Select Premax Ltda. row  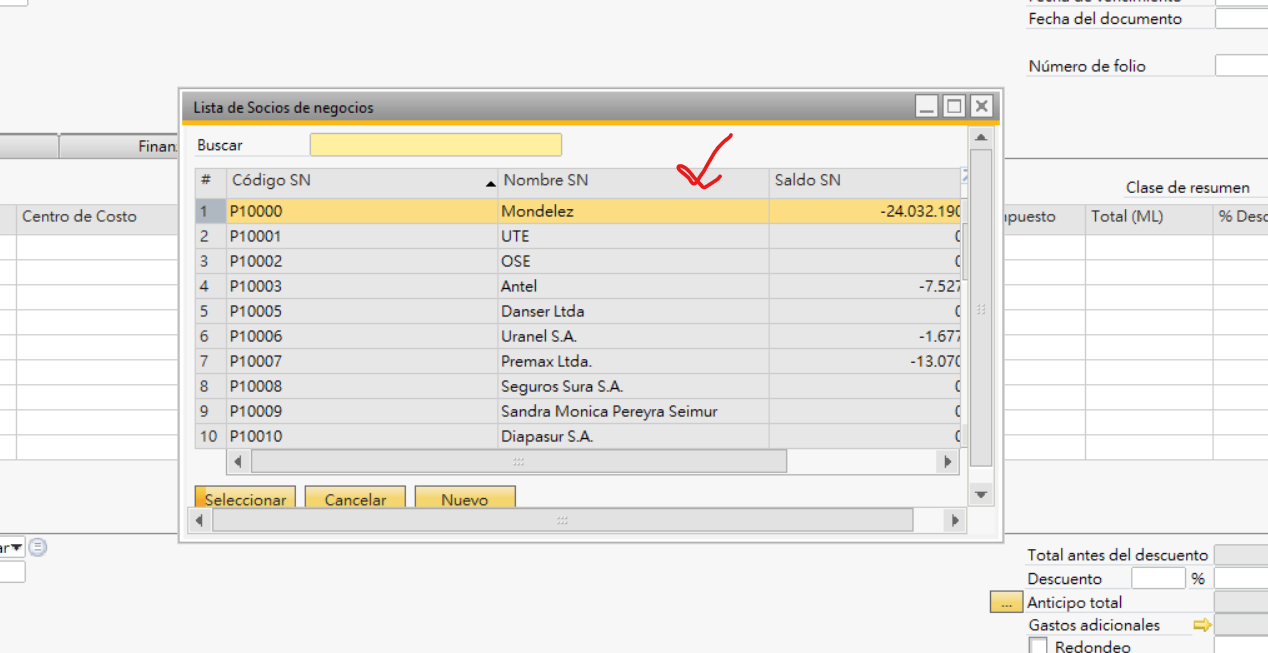[578, 361]
